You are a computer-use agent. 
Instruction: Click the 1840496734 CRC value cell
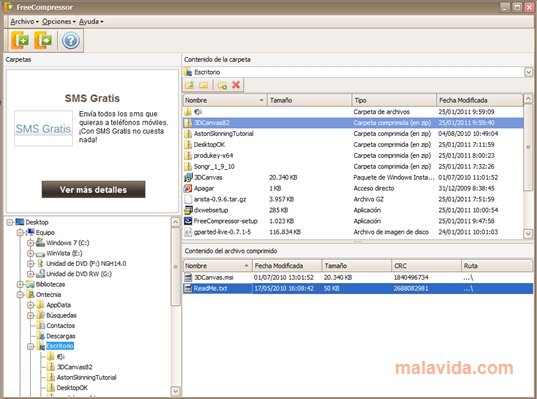tap(411, 277)
